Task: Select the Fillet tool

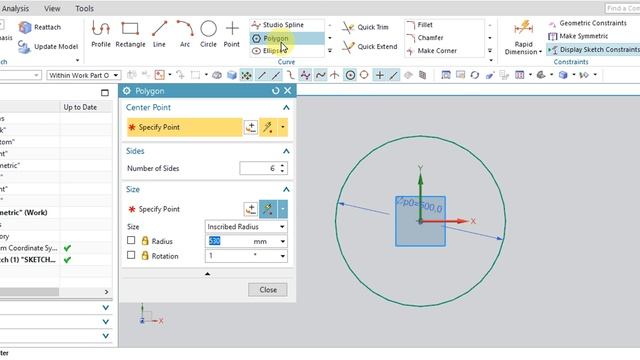Action: [x=419, y=25]
